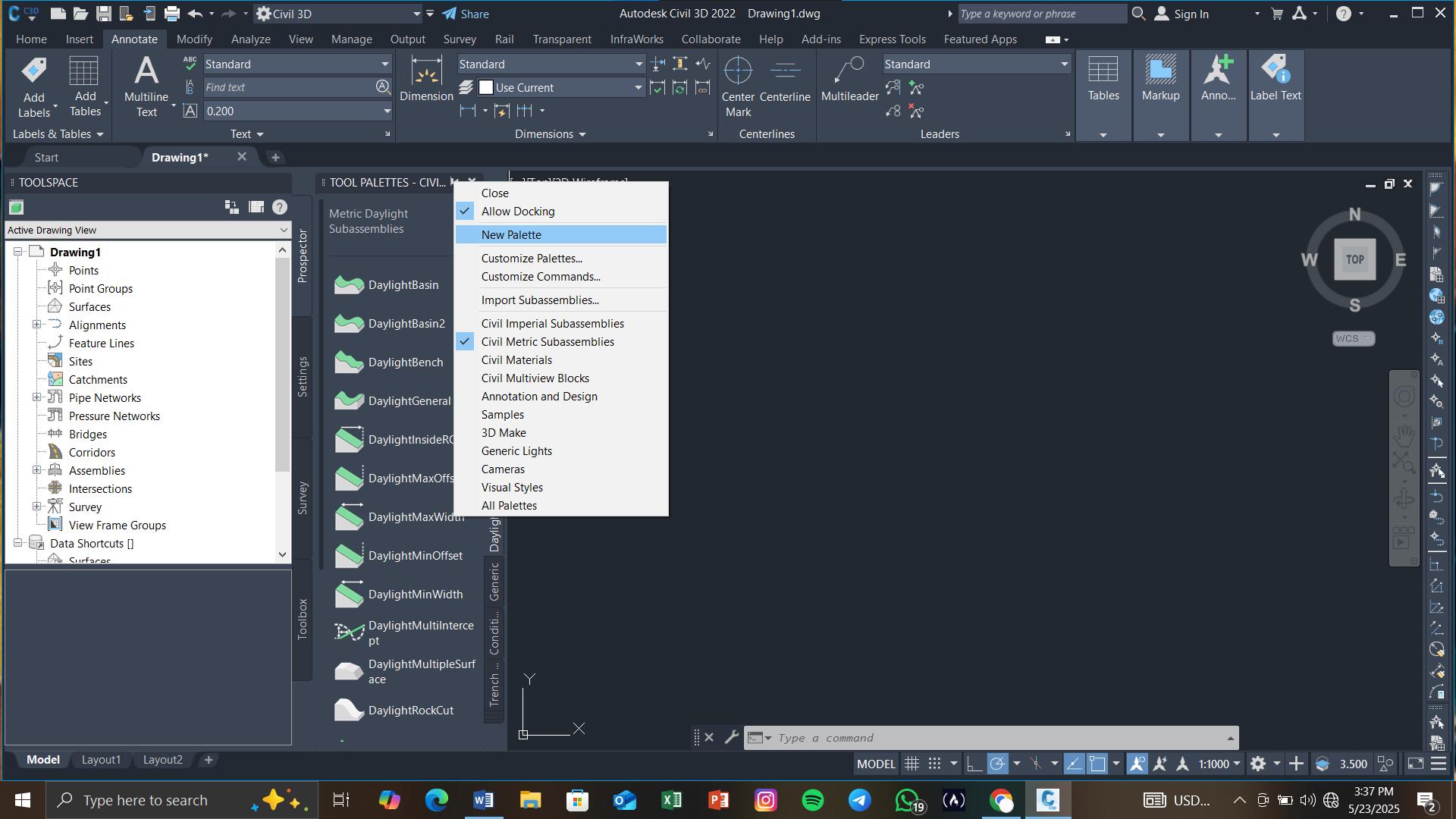Open the text height 0.200 dropdown
The width and height of the screenshot is (1456, 819).
point(386,111)
